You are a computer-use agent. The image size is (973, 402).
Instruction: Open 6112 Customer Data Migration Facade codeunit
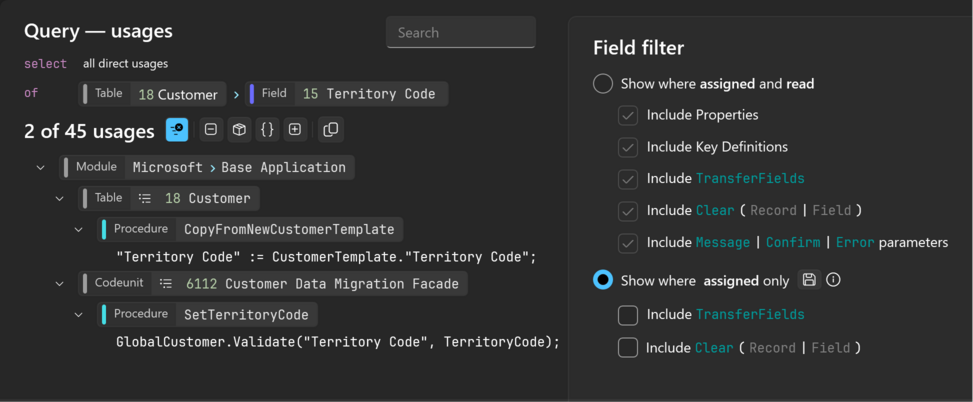(x=273, y=284)
